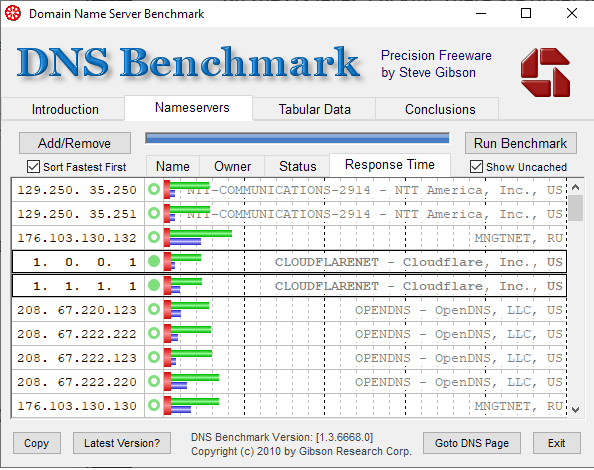
Task: Click status circle for 208.67.222.220
Action: [154, 381]
